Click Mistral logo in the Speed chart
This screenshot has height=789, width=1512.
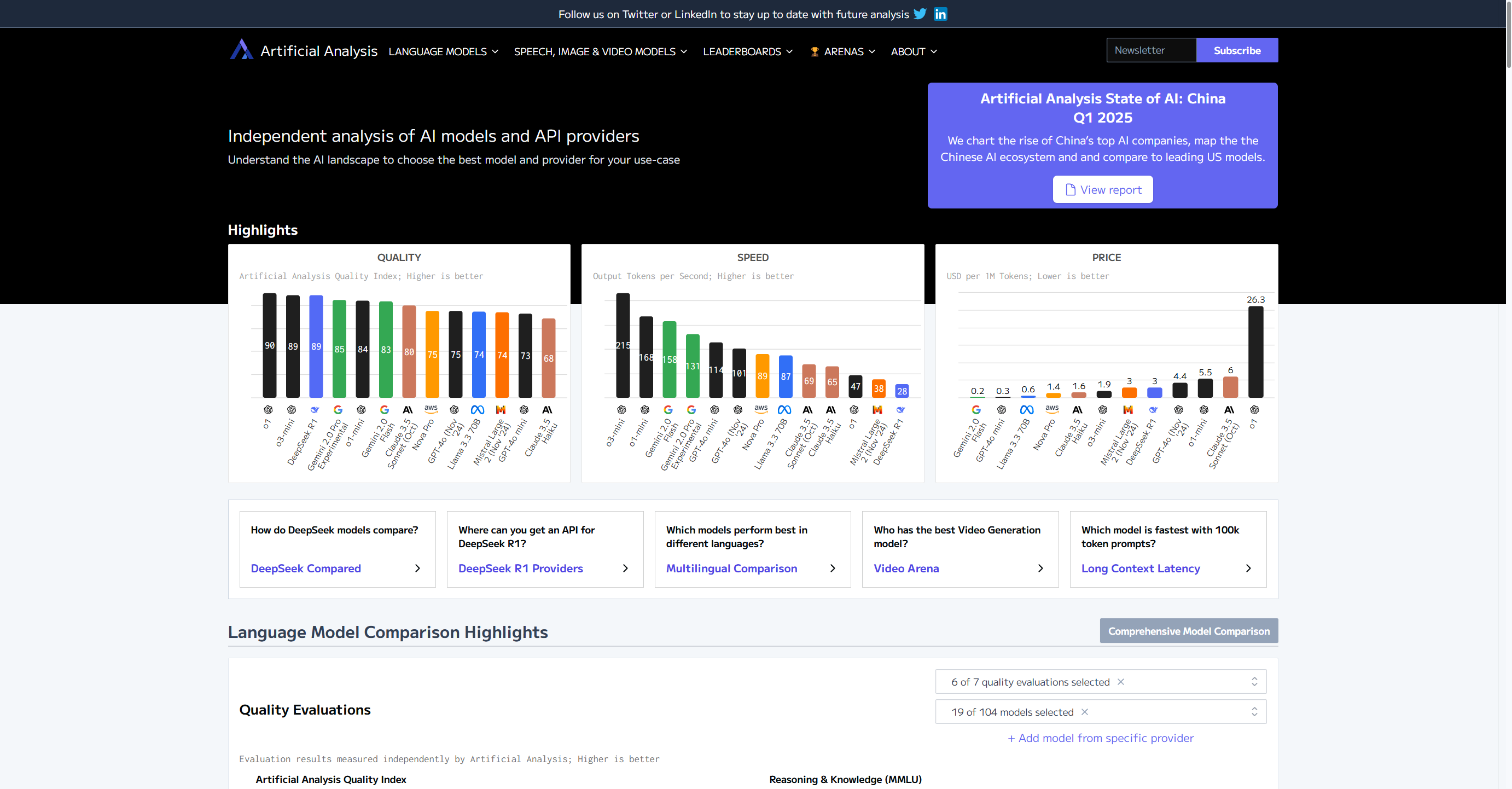point(877,410)
